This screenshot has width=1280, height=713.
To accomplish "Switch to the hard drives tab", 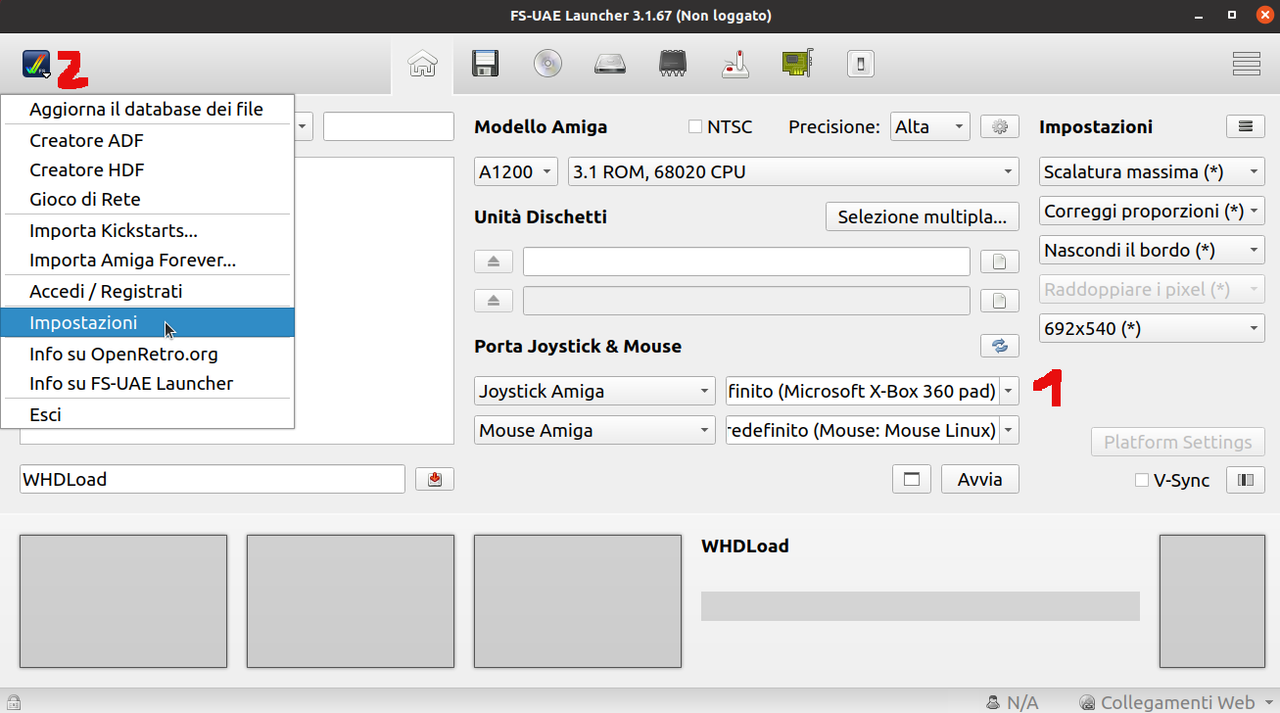I will point(610,65).
